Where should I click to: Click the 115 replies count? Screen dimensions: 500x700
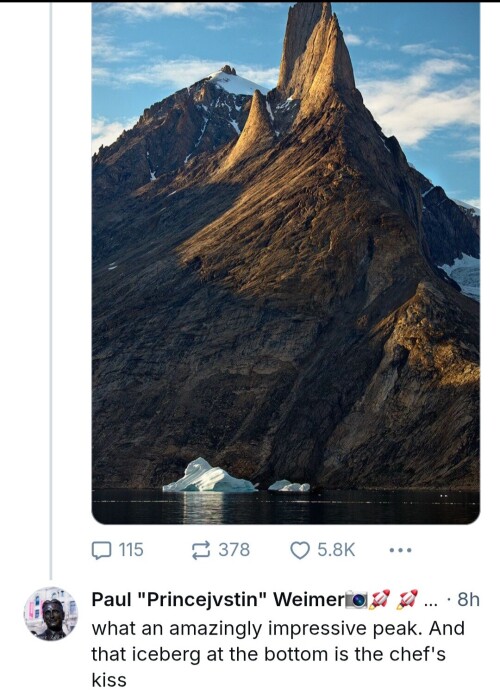(131, 550)
